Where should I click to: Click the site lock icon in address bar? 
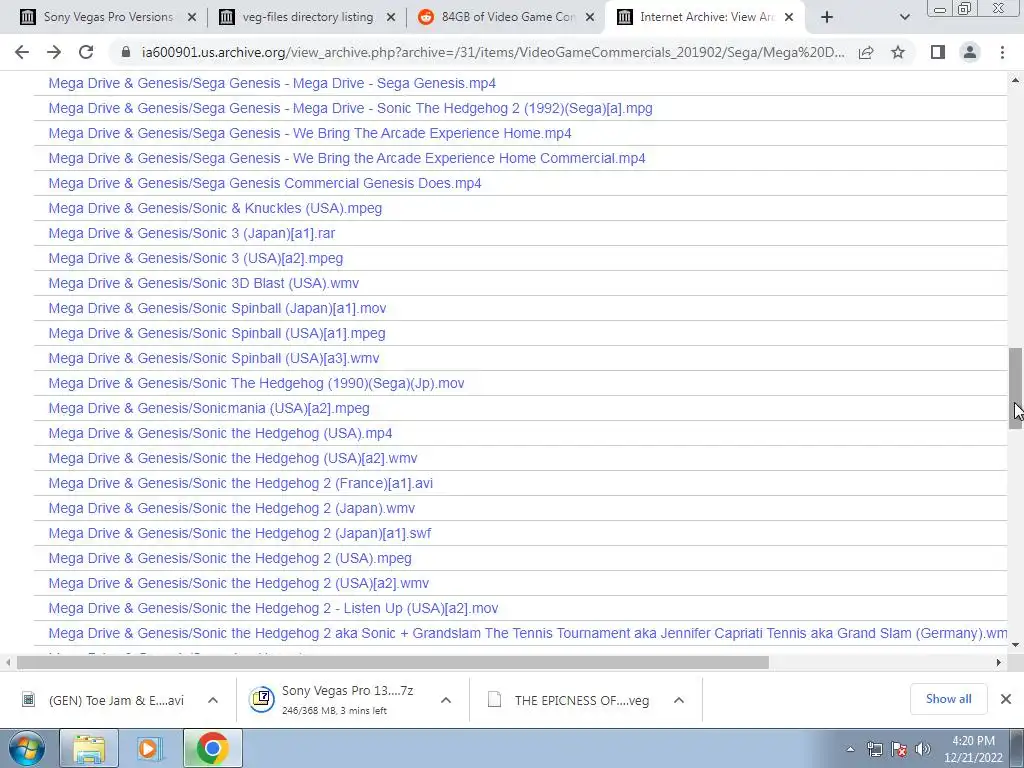click(127, 52)
